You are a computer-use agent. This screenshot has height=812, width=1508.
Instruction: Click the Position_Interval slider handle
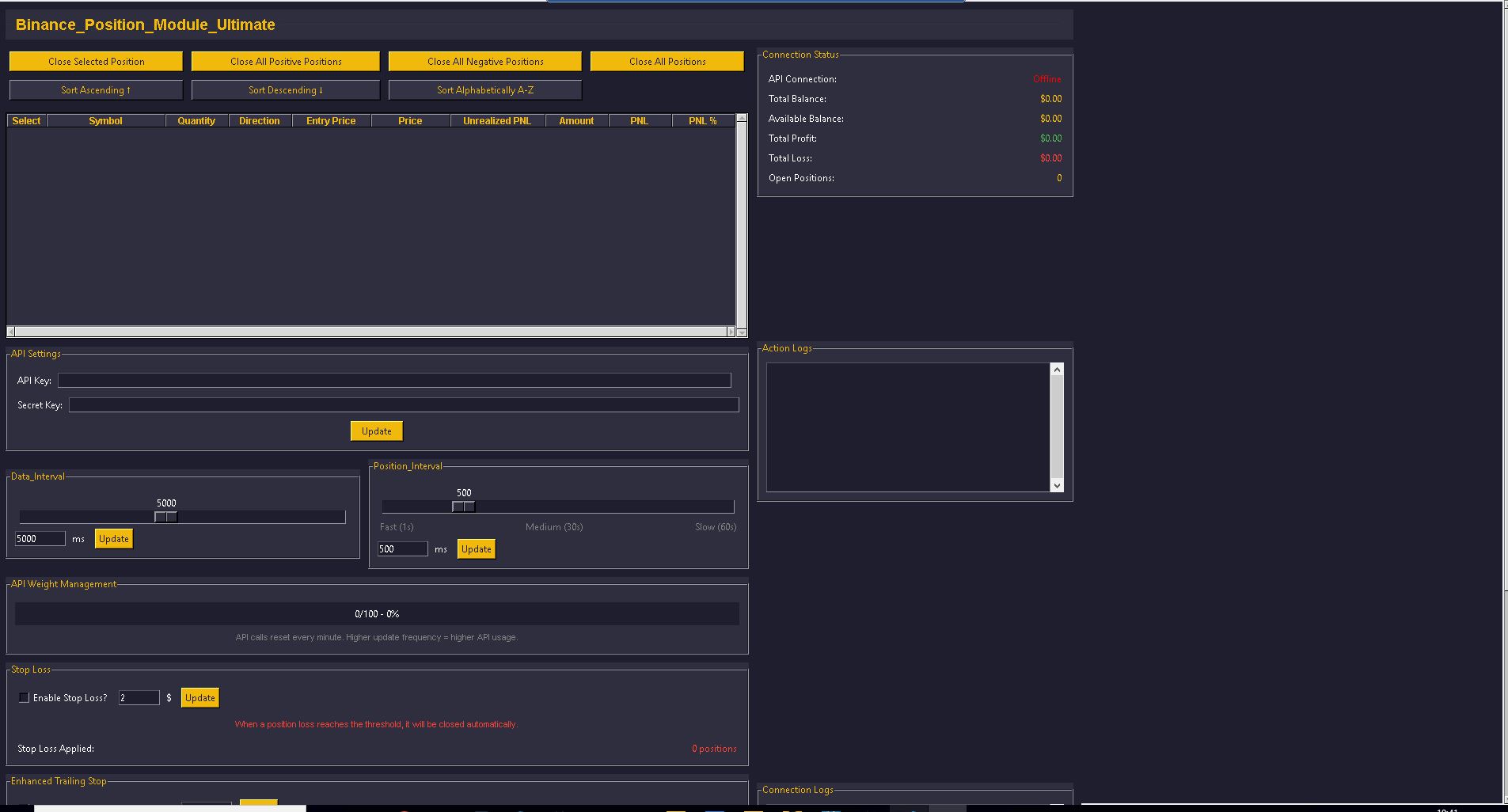pyautogui.click(x=464, y=507)
